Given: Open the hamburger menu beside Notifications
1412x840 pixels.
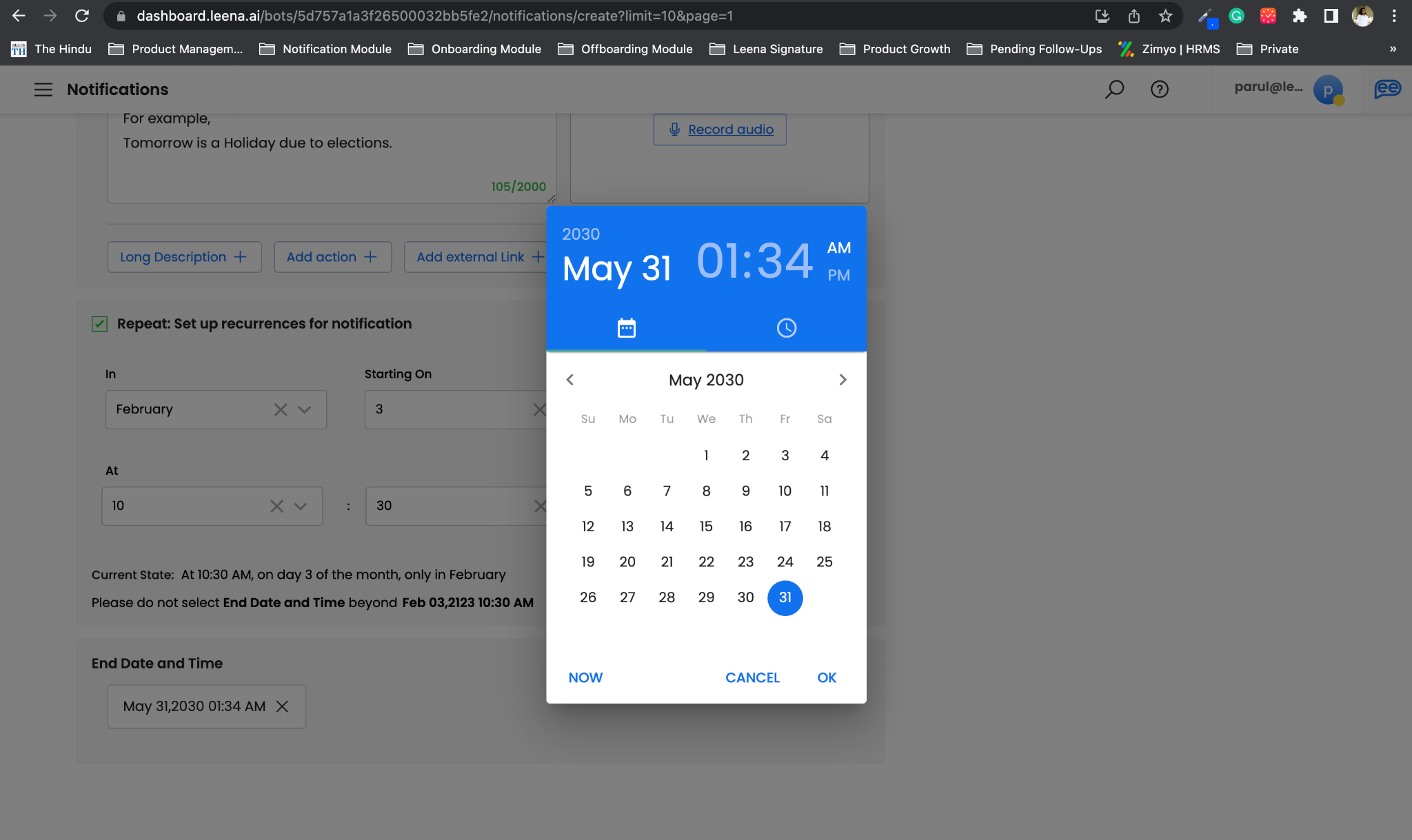Looking at the screenshot, I should point(43,90).
